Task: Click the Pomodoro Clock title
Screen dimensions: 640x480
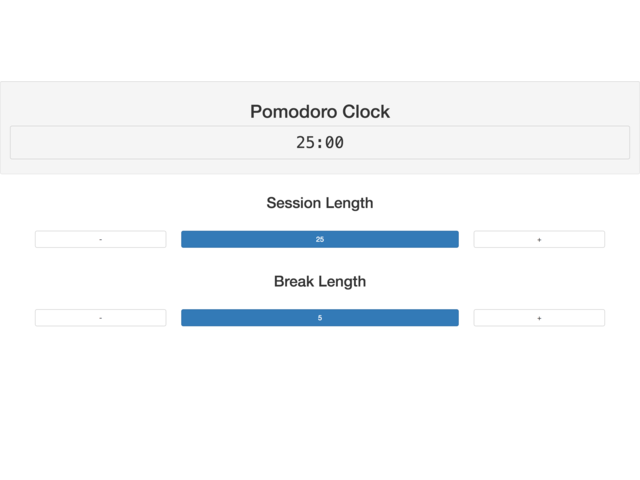Action: click(x=320, y=111)
